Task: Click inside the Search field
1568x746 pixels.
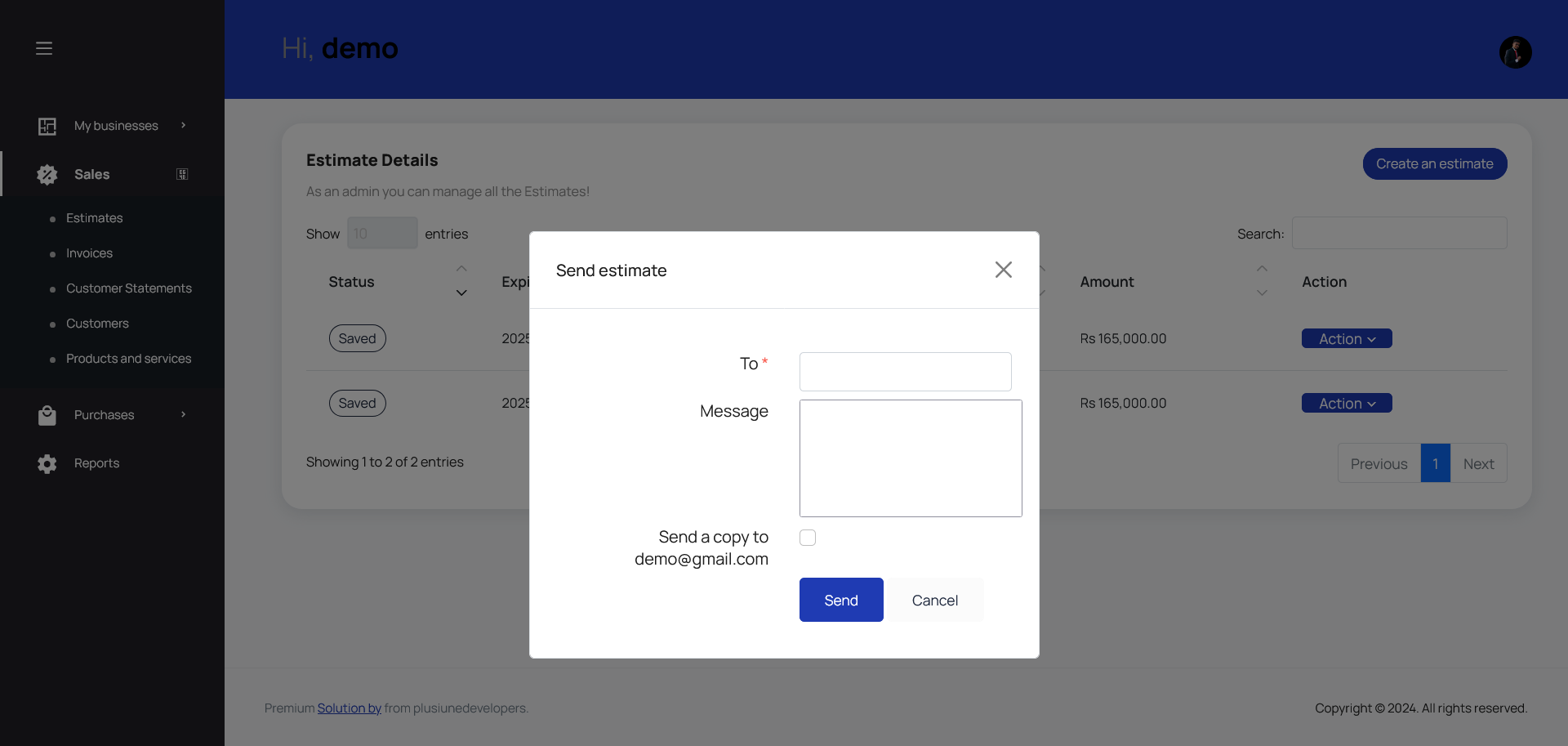Action: pyautogui.click(x=1400, y=233)
